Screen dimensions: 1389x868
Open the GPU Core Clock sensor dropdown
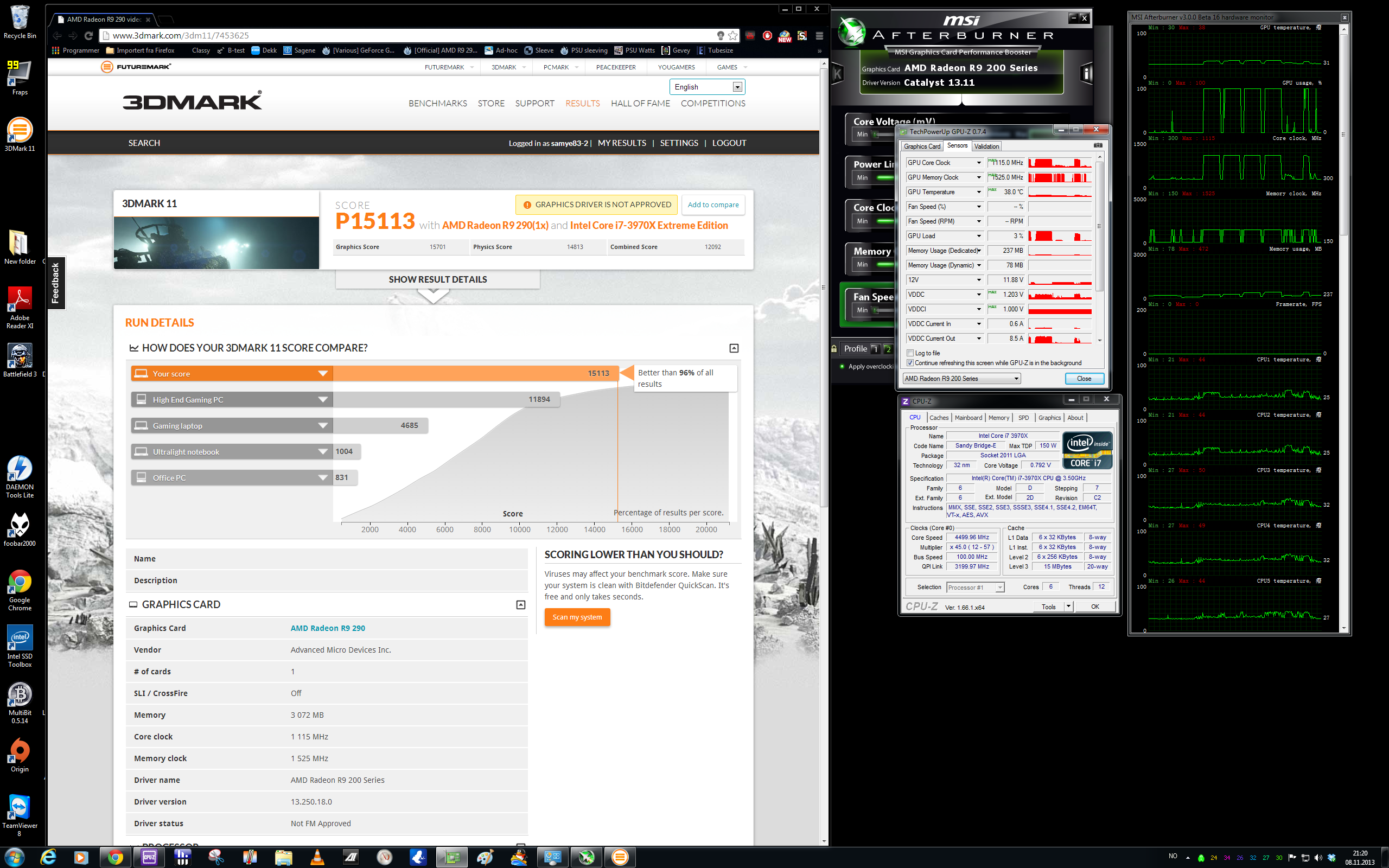(x=979, y=162)
